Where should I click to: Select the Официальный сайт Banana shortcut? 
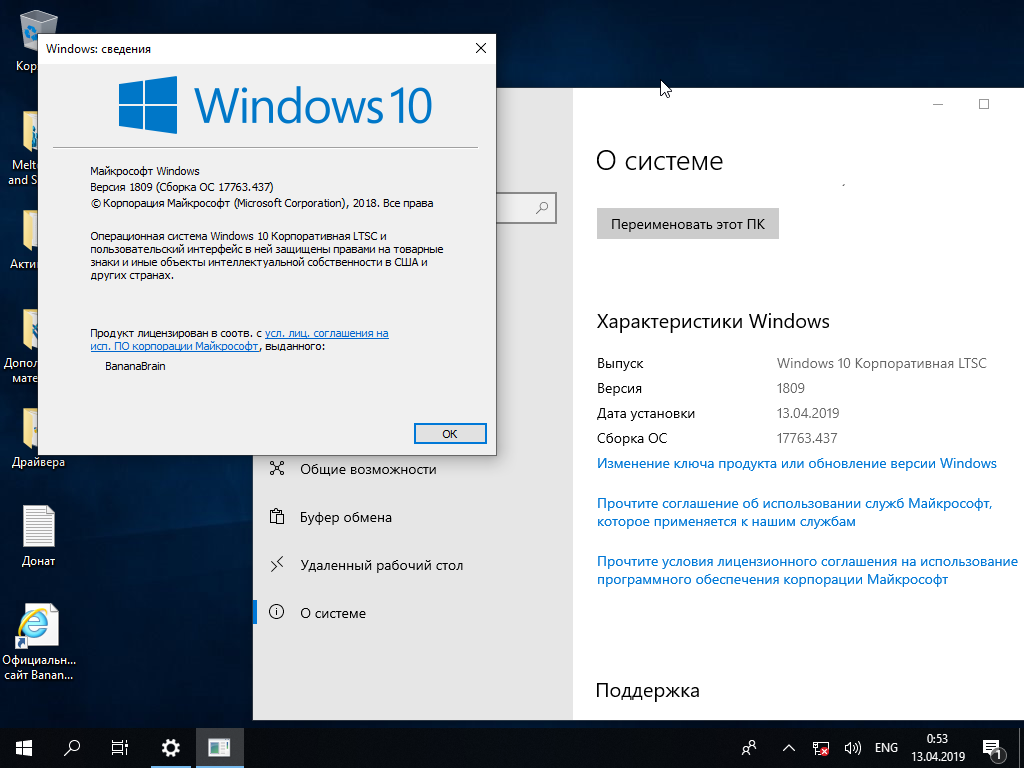[39, 641]
